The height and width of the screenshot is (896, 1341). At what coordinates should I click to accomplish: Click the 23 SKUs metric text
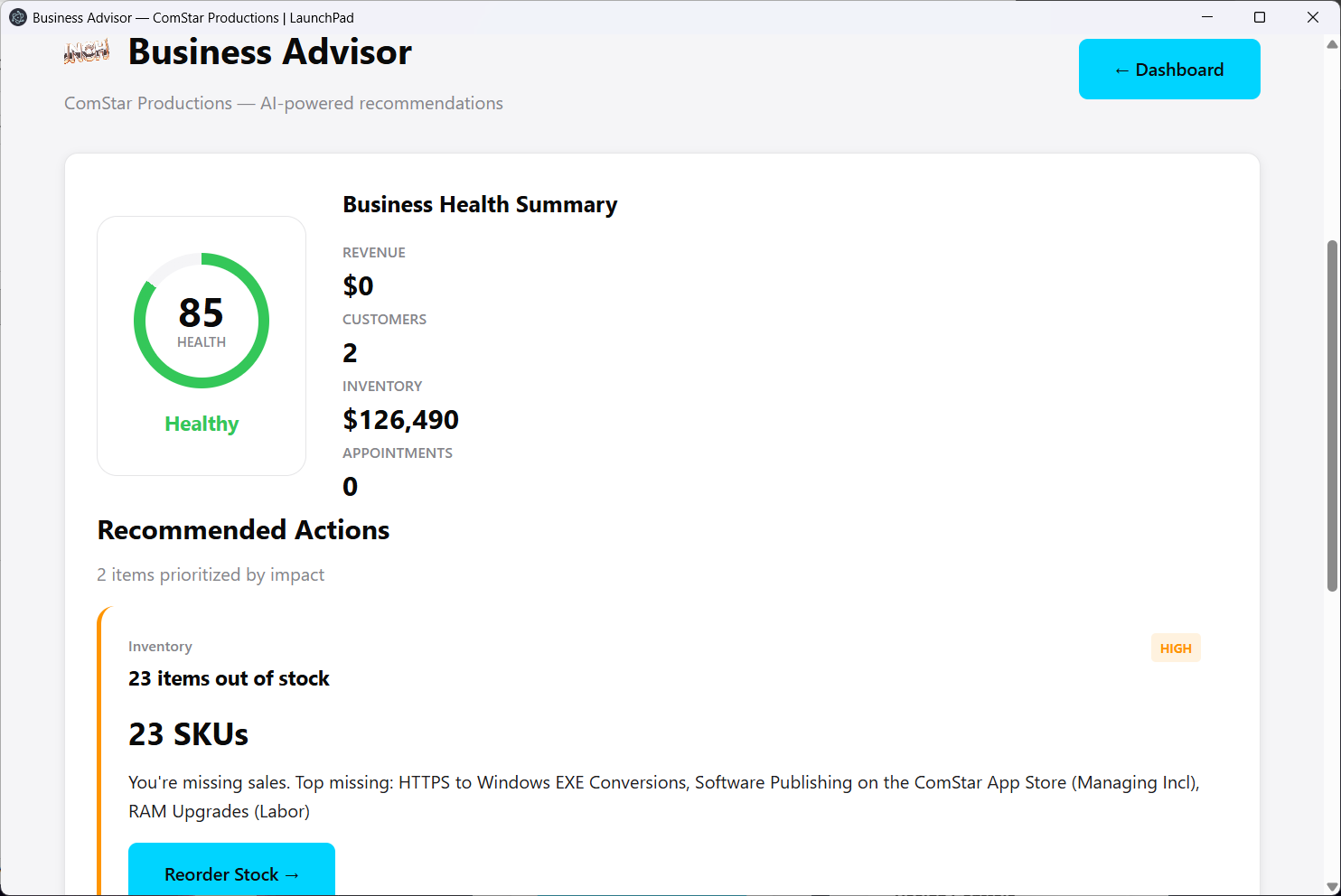[x=188, y=734]
